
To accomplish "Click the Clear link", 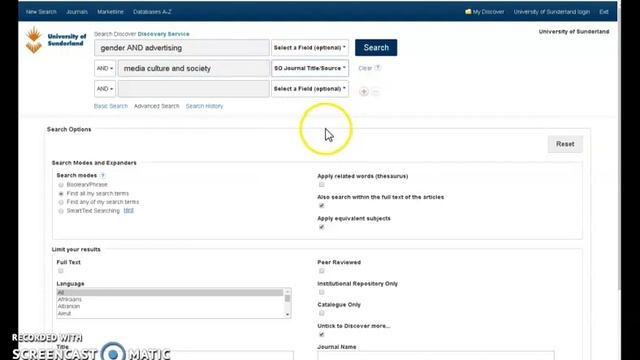I will [x=365, y=68].
